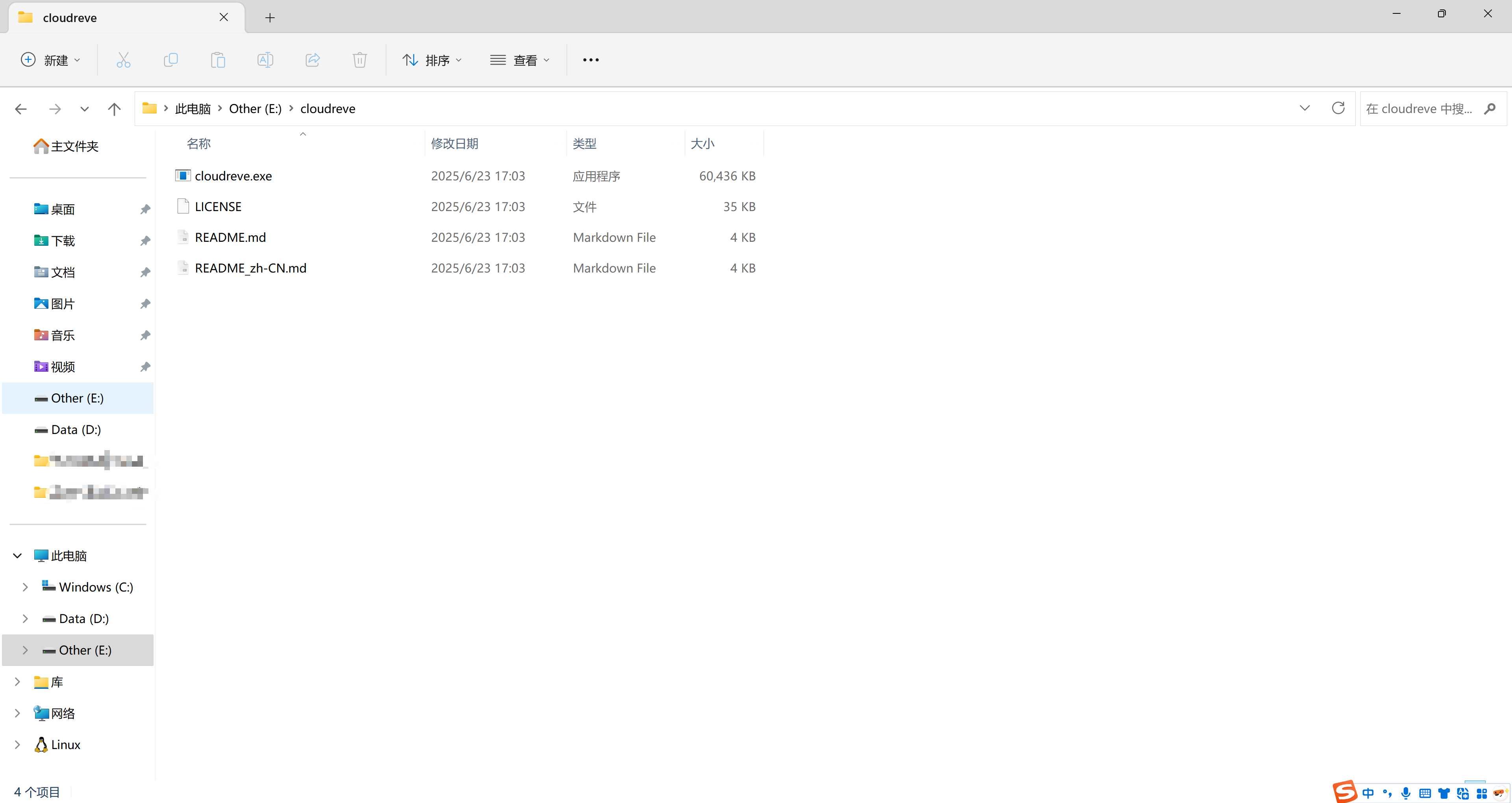Toggle Sogou punctuation mode icon
Viewport: 1512px width, 803px height.
click(1388, 793)
